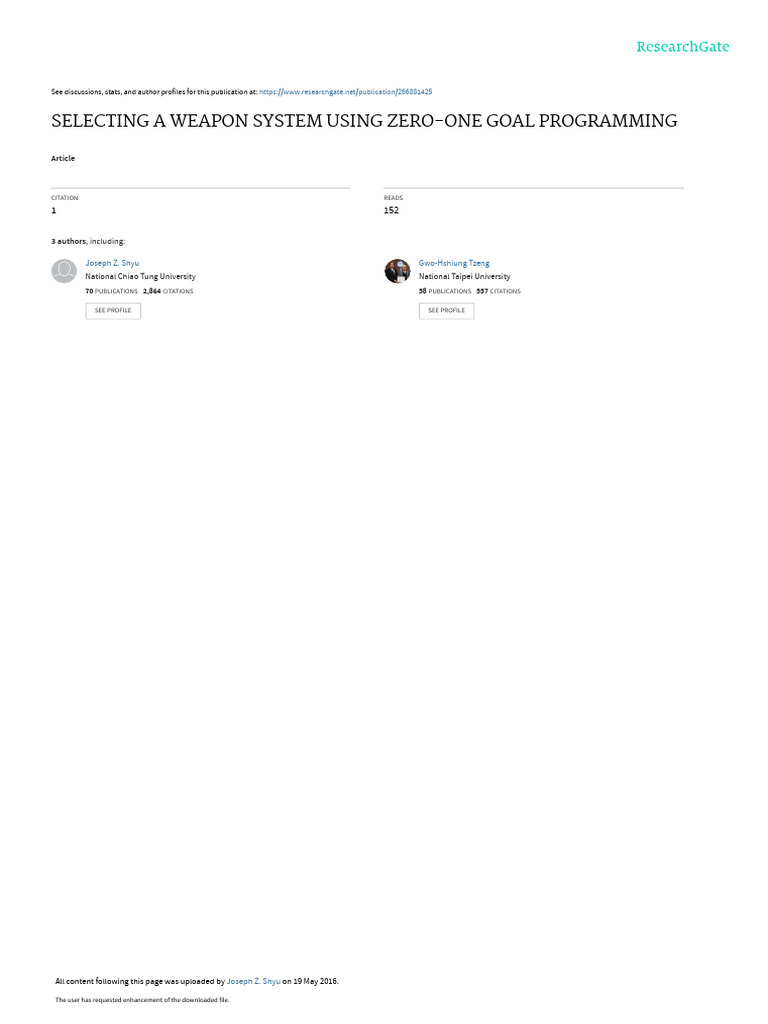The image size is (768, 1024).
Task: Click the Citation count value
Action: (54, 210)
